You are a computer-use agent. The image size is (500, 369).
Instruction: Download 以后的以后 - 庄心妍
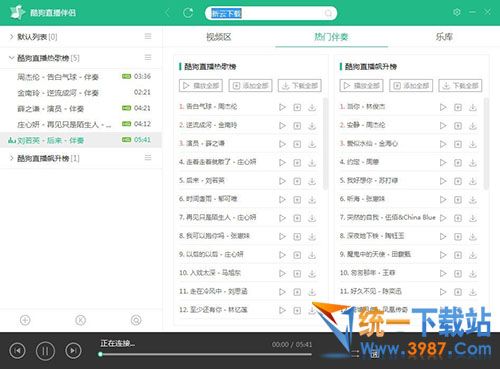(312, 255)
